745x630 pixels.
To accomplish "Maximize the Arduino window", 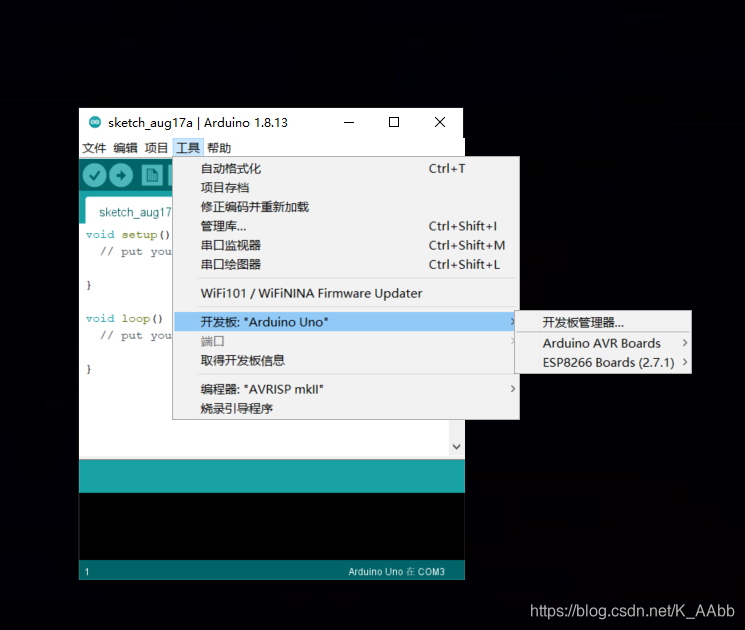I will coord(394,123).
